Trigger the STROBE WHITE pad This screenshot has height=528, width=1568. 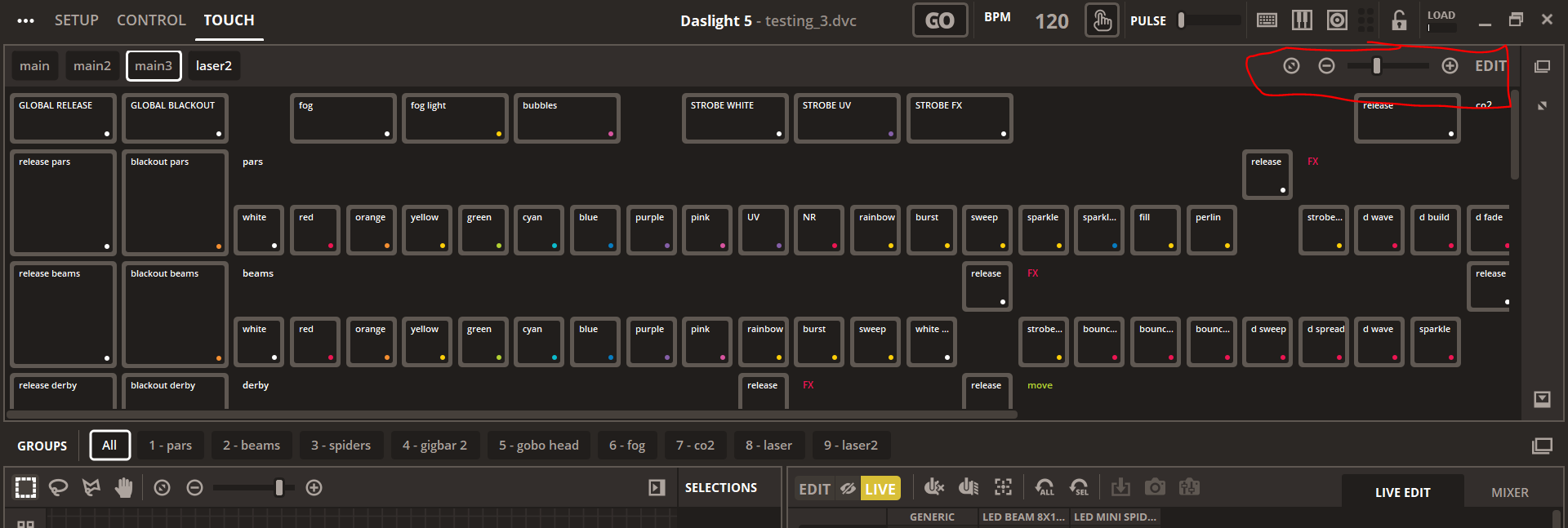tap(735, 118)
